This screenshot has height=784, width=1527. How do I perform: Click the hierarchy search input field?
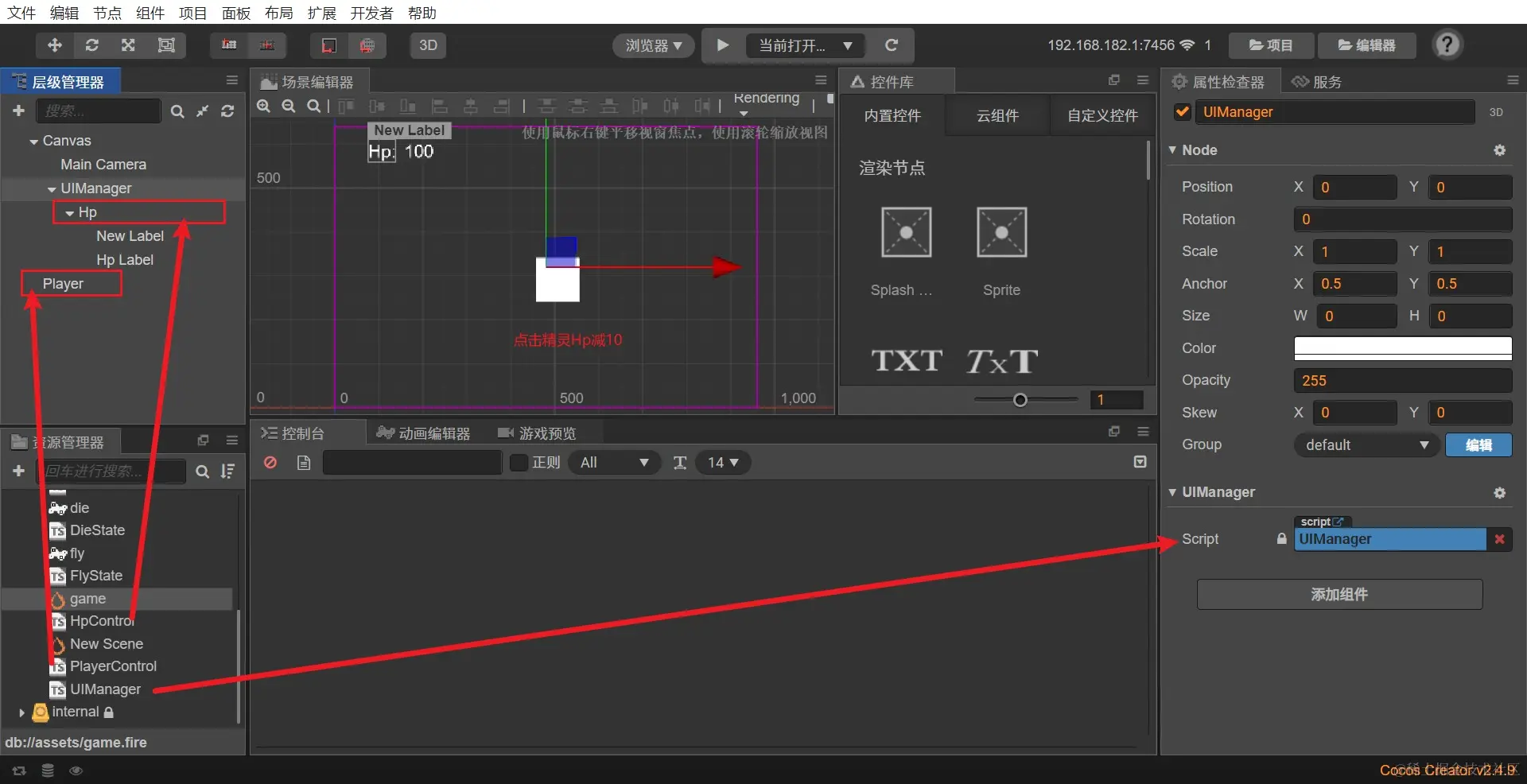[x=99, y=111]
